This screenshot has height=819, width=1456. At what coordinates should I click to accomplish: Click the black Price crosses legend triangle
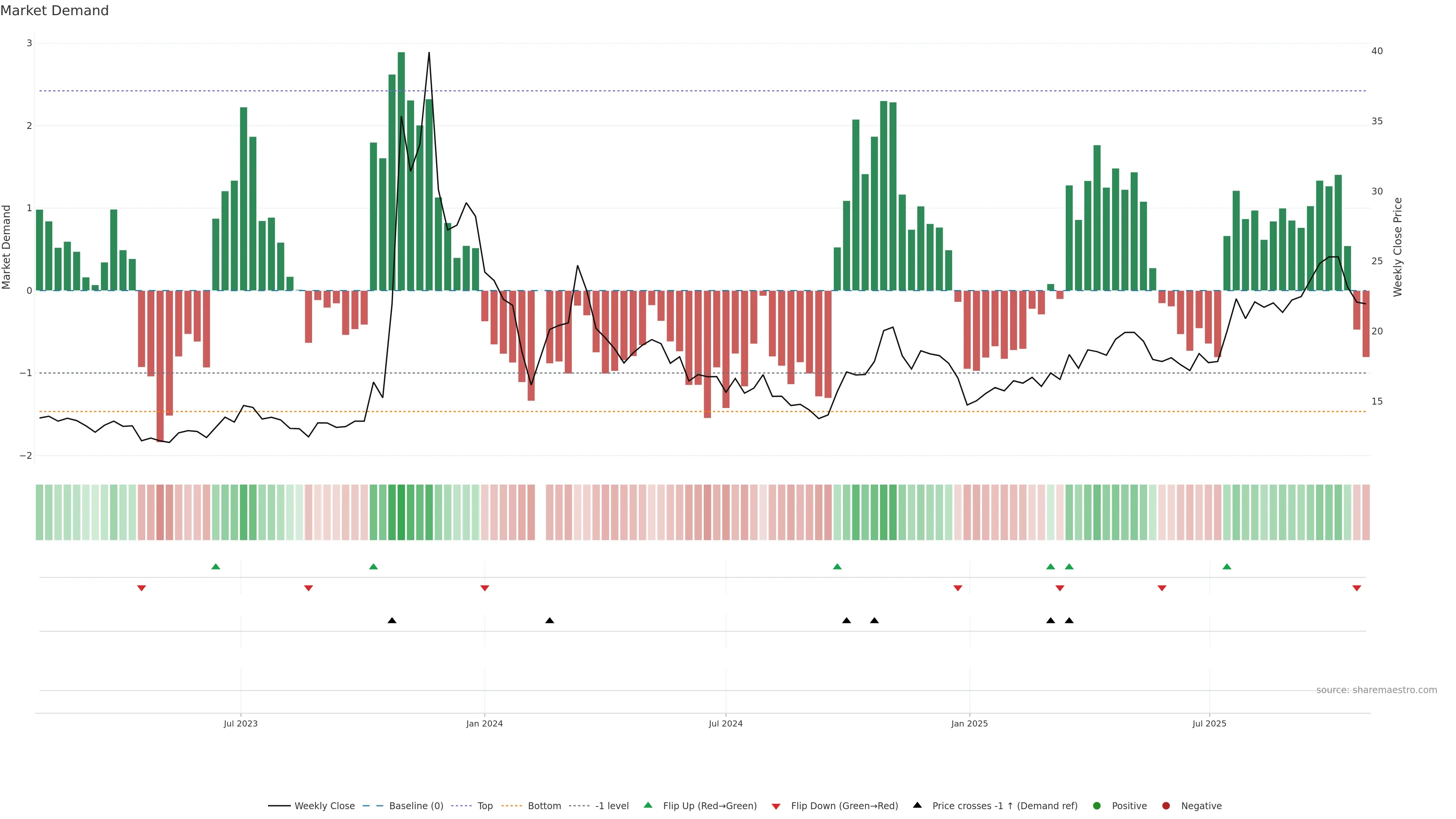pyautogui.click(x=917, y=805)
